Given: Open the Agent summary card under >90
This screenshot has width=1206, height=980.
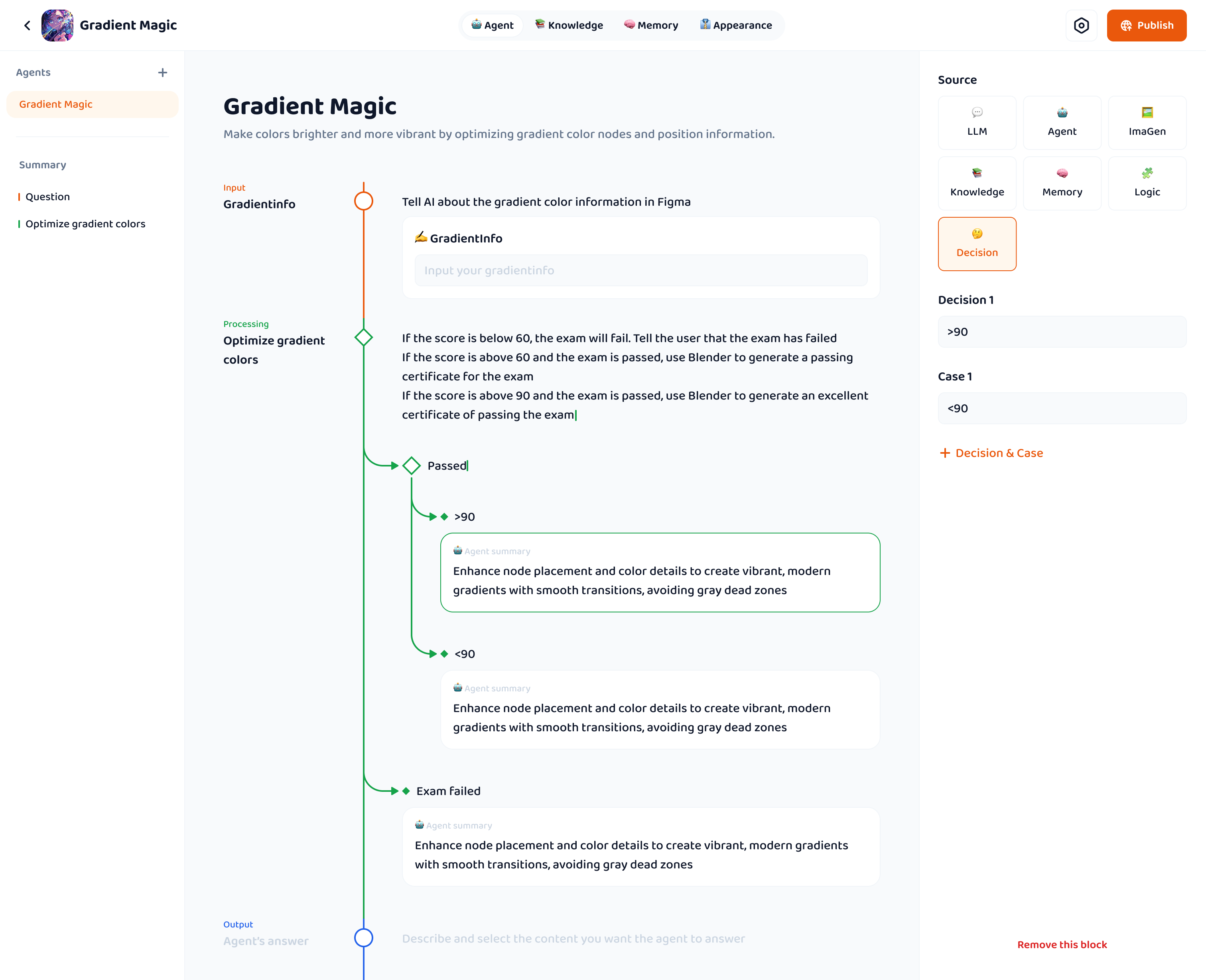Looking at the screenshot, I should click(660, 573).
